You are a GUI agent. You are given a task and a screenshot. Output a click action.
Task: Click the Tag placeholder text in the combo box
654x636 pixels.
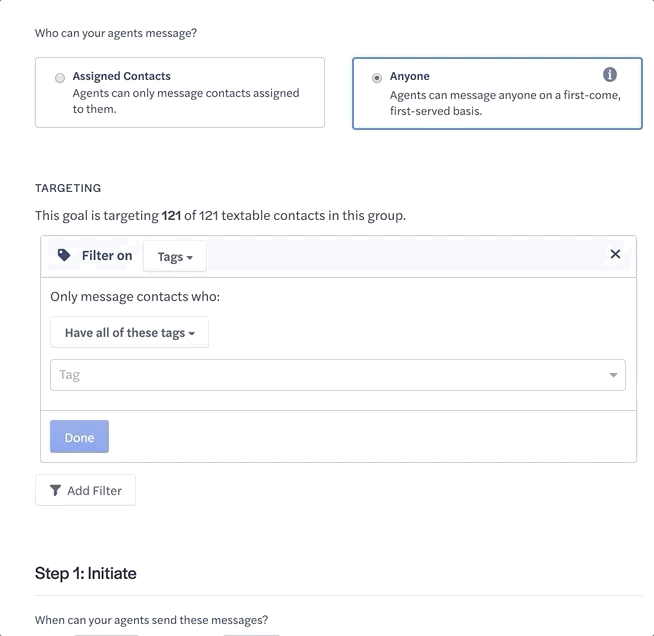(69, 375)
